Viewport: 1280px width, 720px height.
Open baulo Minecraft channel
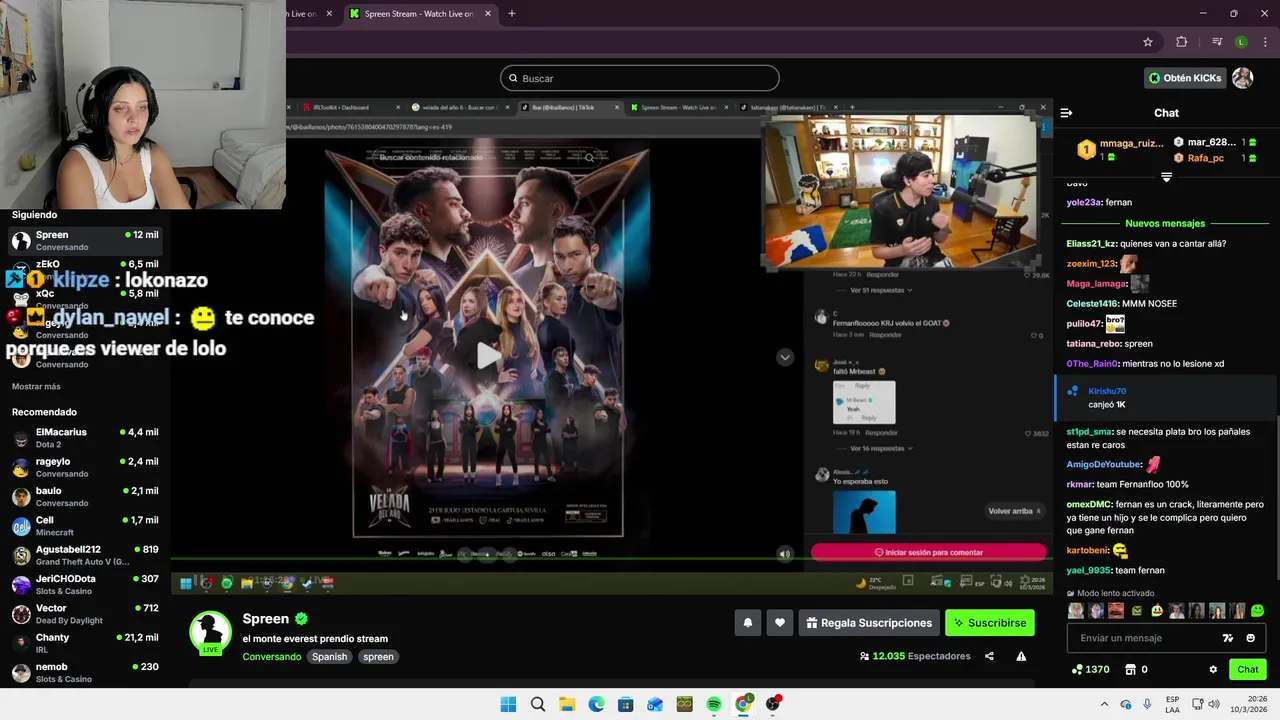(85, 496)
